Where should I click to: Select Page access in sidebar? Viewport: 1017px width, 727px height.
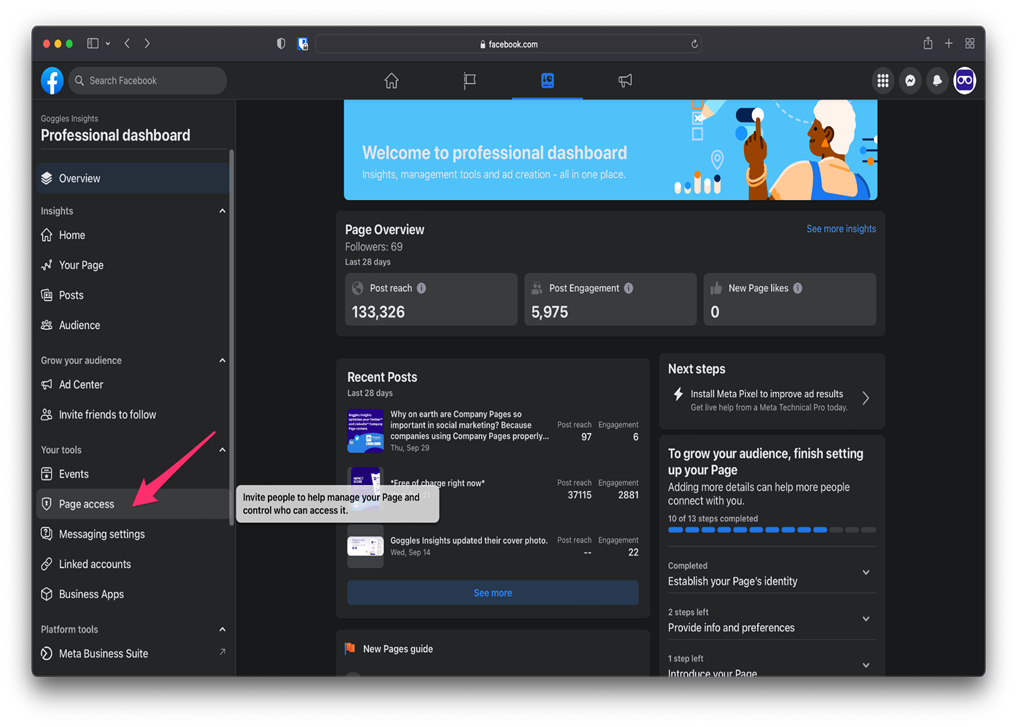coord(87,504)
